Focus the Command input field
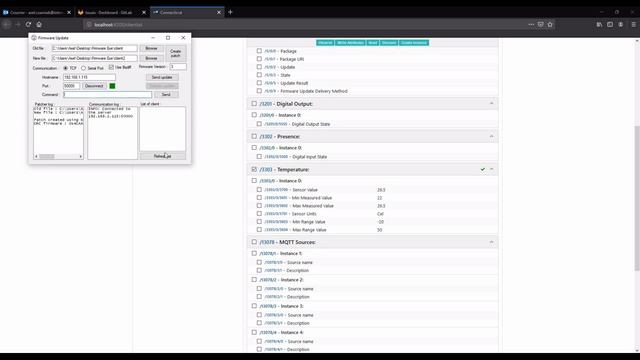640x360 pixels. pos(107,95)
